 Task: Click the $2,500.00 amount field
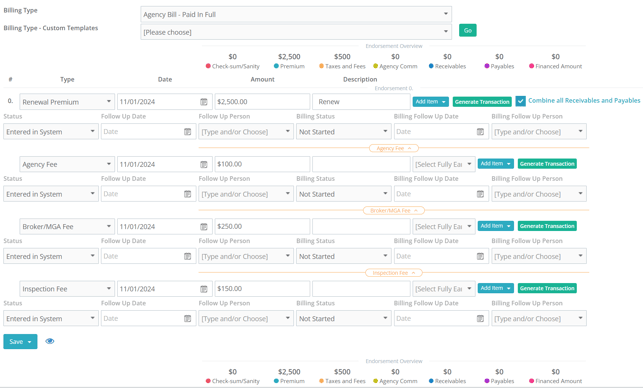pyautogui.click(x=262, y=102)
